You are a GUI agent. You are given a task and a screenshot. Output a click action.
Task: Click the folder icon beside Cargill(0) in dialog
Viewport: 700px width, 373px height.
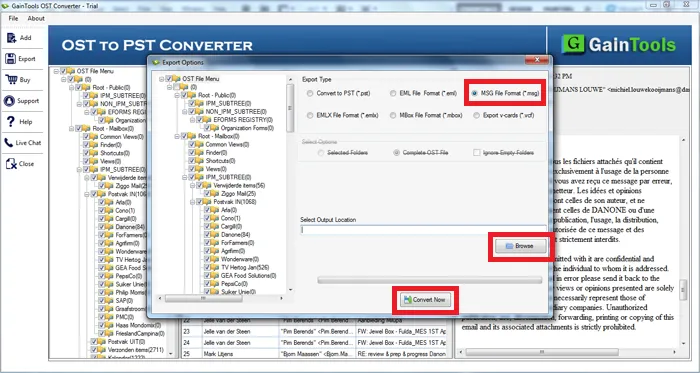[215, 227]
